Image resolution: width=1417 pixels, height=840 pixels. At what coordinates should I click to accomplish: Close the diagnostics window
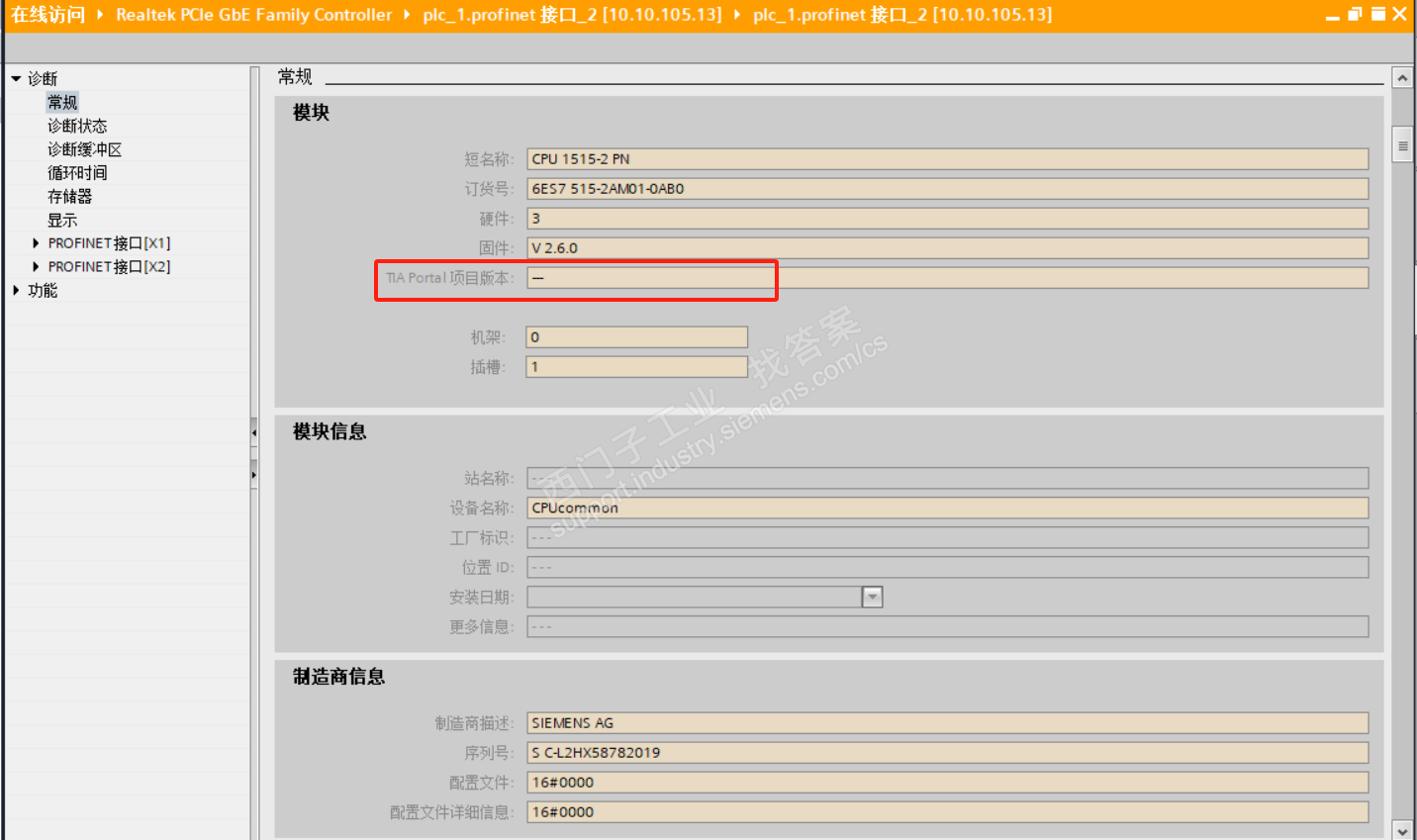click(x=1399, y=14)
